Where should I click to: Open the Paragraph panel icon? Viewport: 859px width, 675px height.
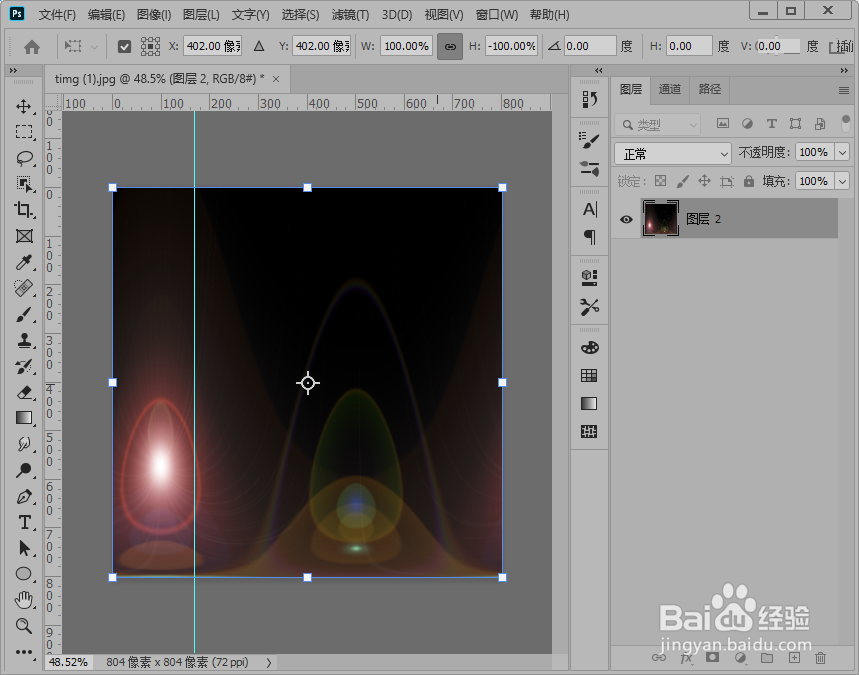coord(589,237)
